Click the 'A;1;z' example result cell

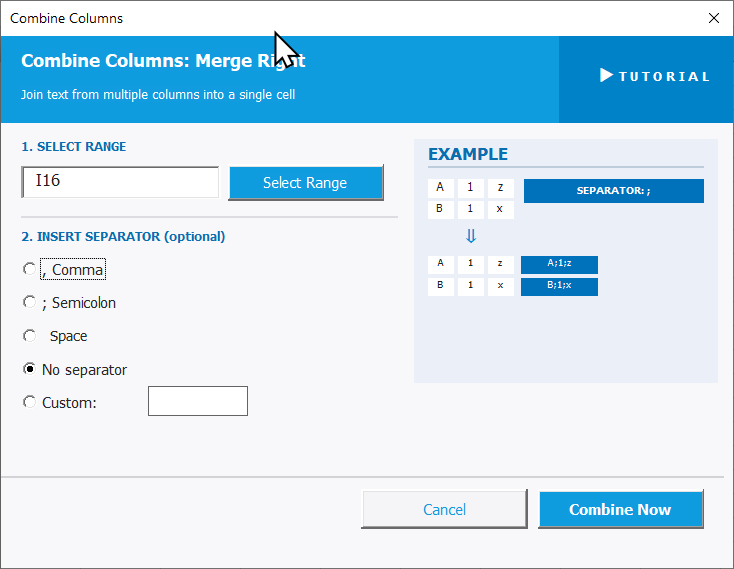tap(559, 264)
